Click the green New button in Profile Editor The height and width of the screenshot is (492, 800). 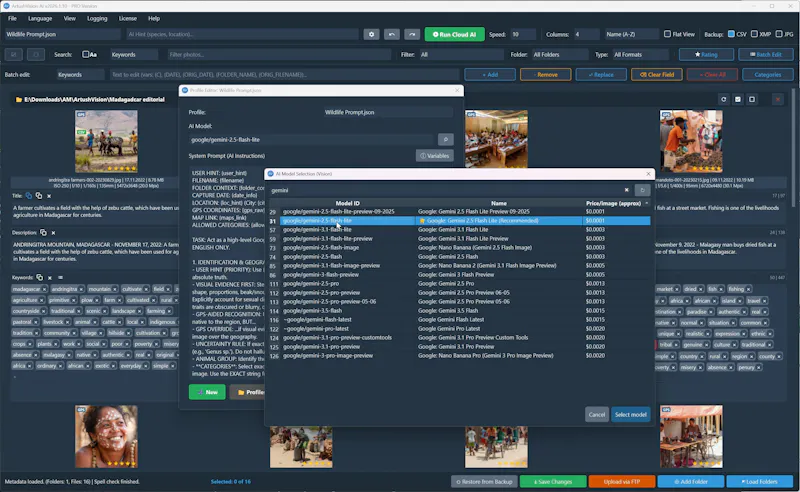[x=207, y=392]
